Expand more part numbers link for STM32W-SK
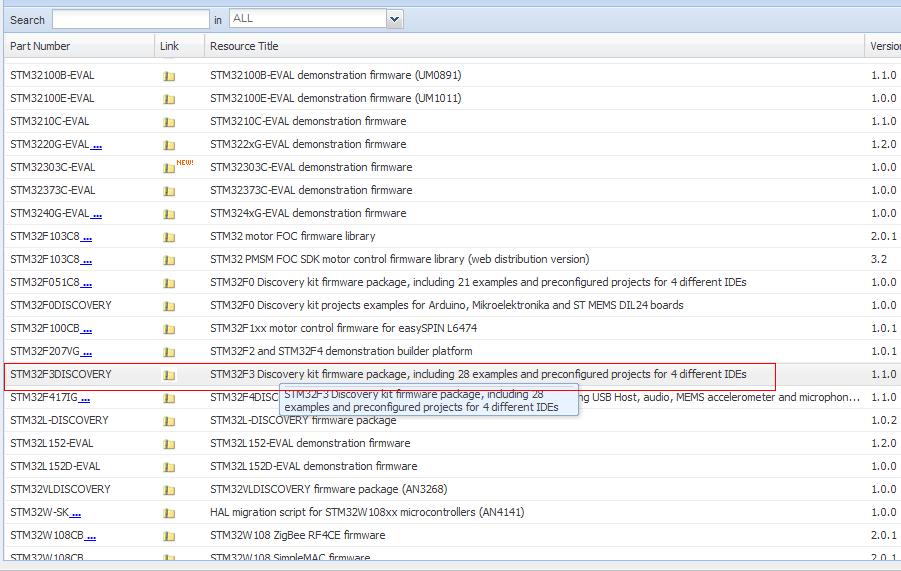This screenshot has width=901, height=571. [76, 513]
